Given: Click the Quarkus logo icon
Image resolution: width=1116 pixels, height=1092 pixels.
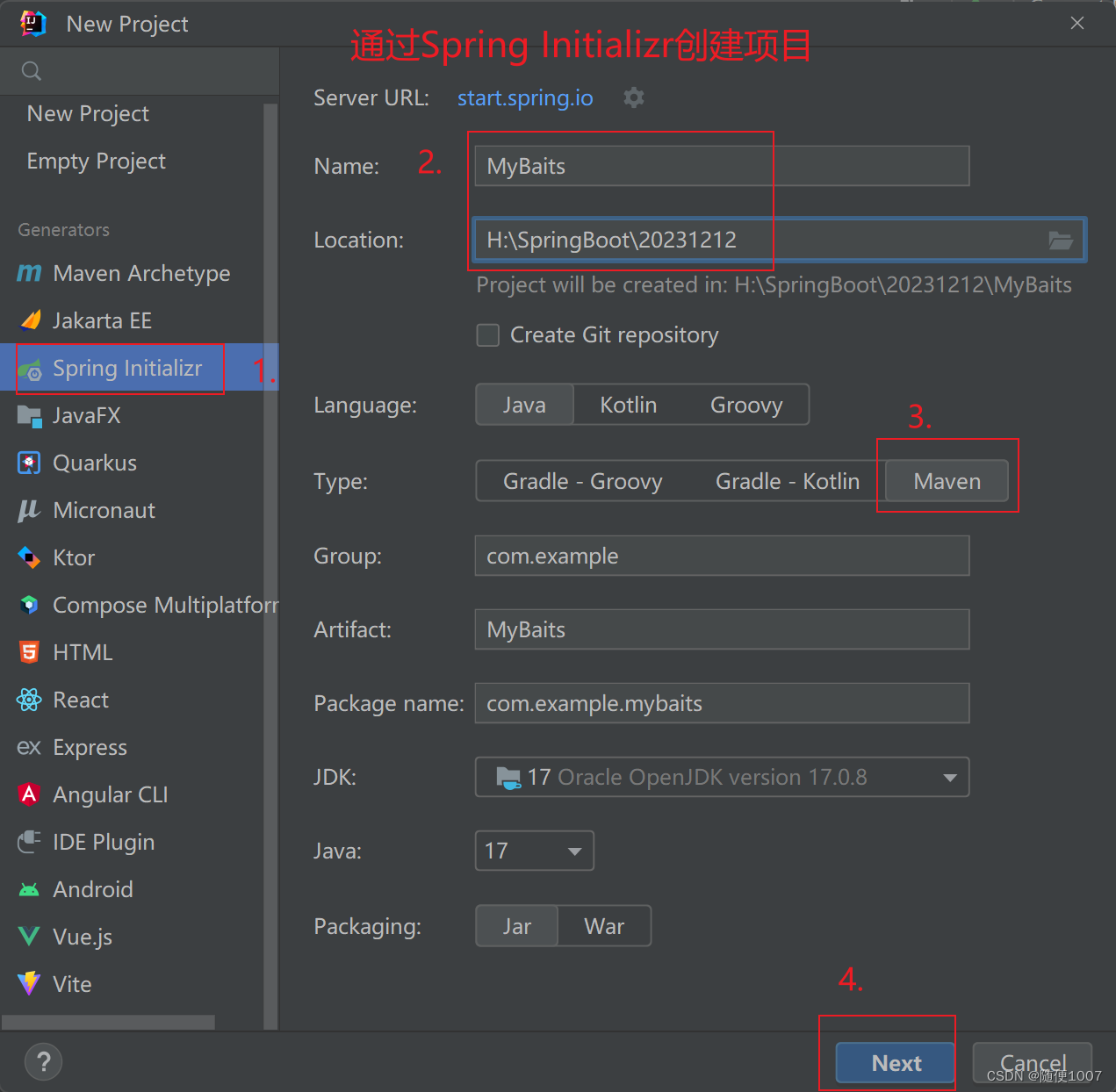Looking at the screenshot, I should (30, 463).
